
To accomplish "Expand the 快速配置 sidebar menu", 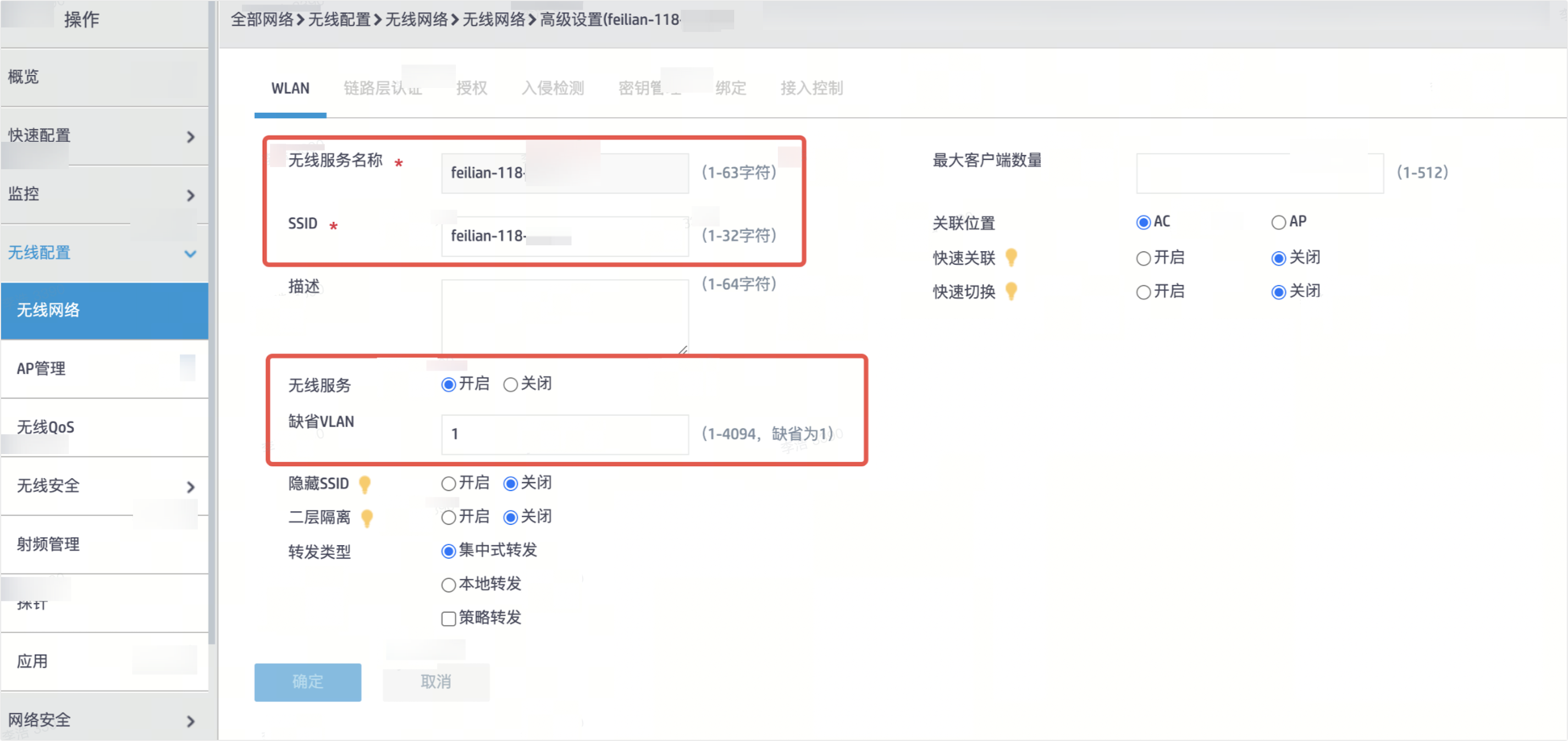I will point(104,136).
